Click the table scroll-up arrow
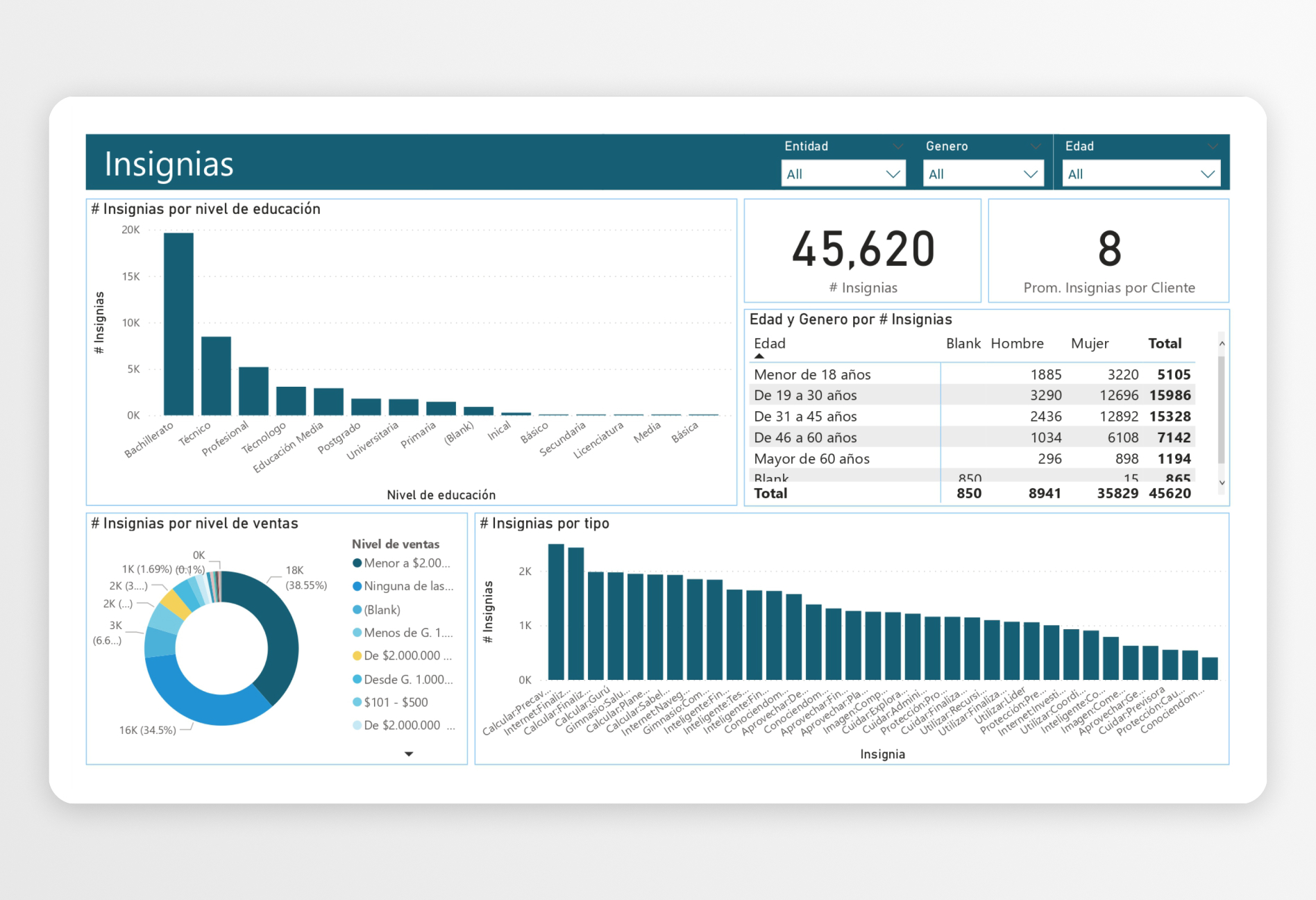 (1222, 343)
